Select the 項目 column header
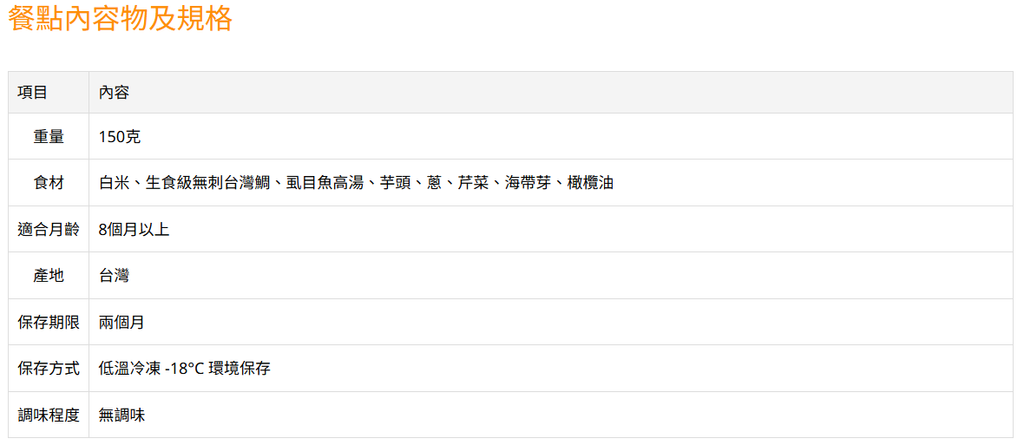The width and height of the screenshot is (1024, 444). pos(33,93)
